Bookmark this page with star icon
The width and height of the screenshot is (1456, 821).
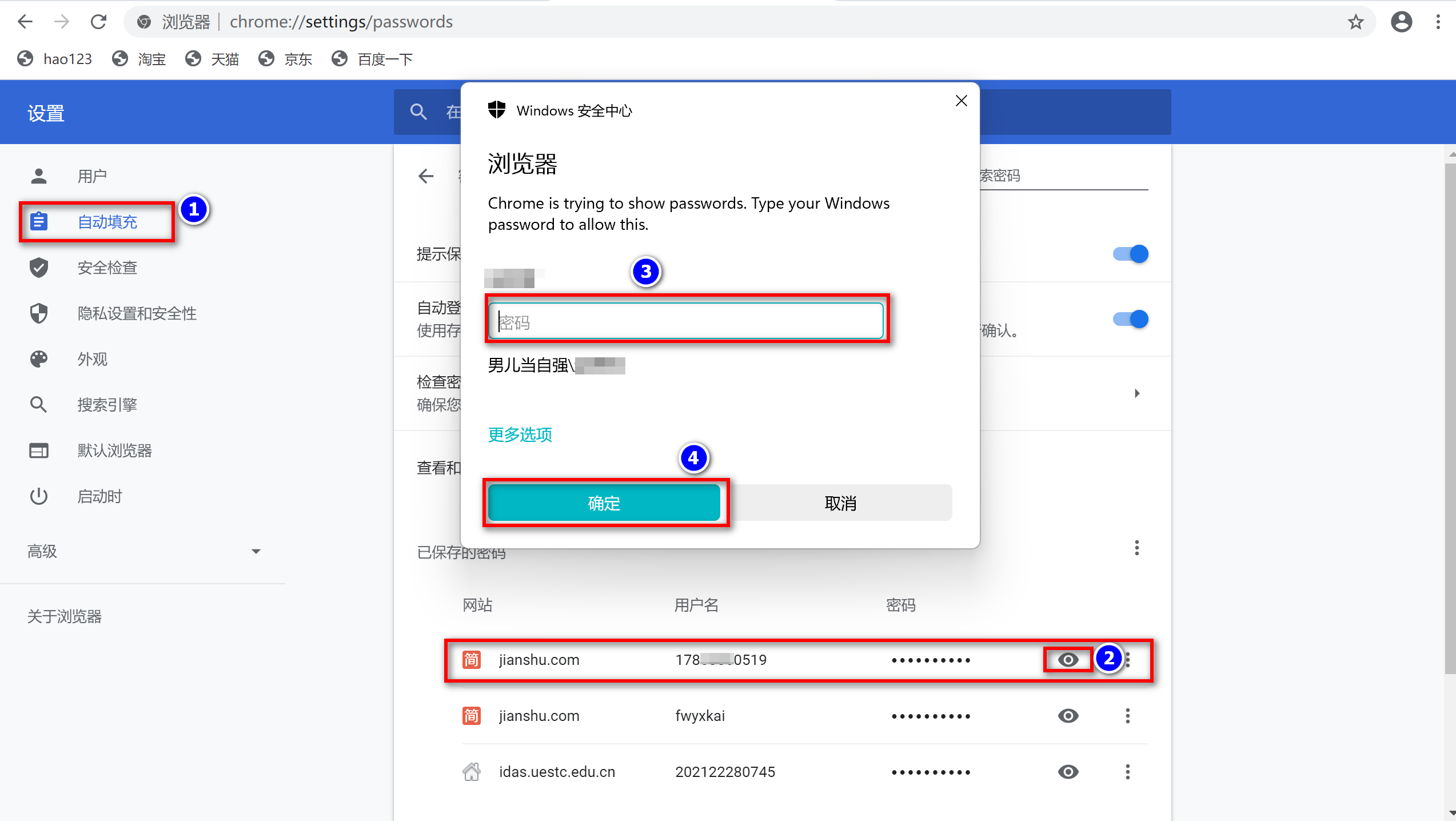coord(1355,22)
